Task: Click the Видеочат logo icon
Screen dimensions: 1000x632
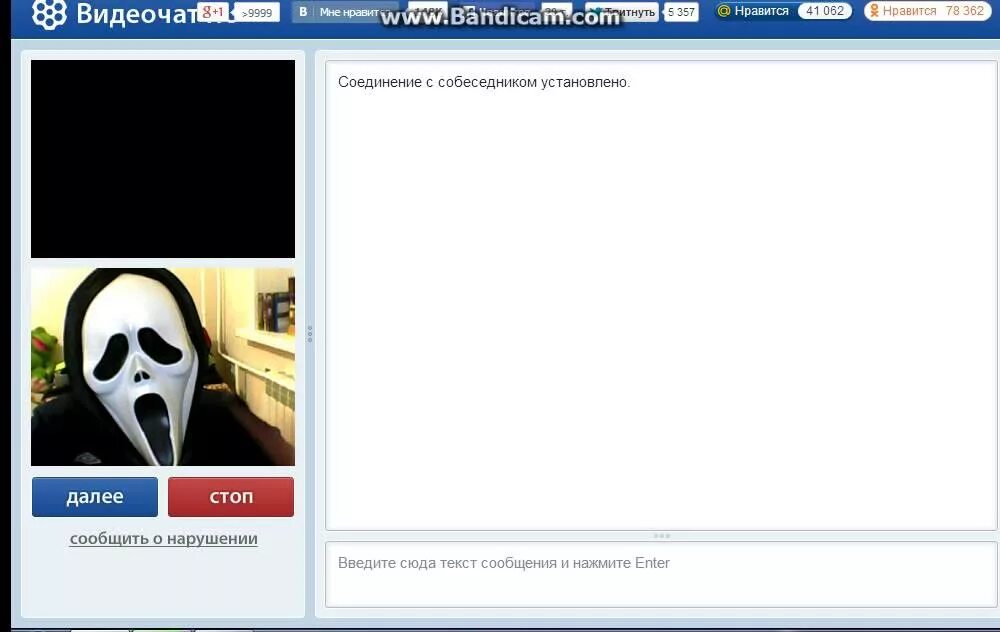Action: 49,13
